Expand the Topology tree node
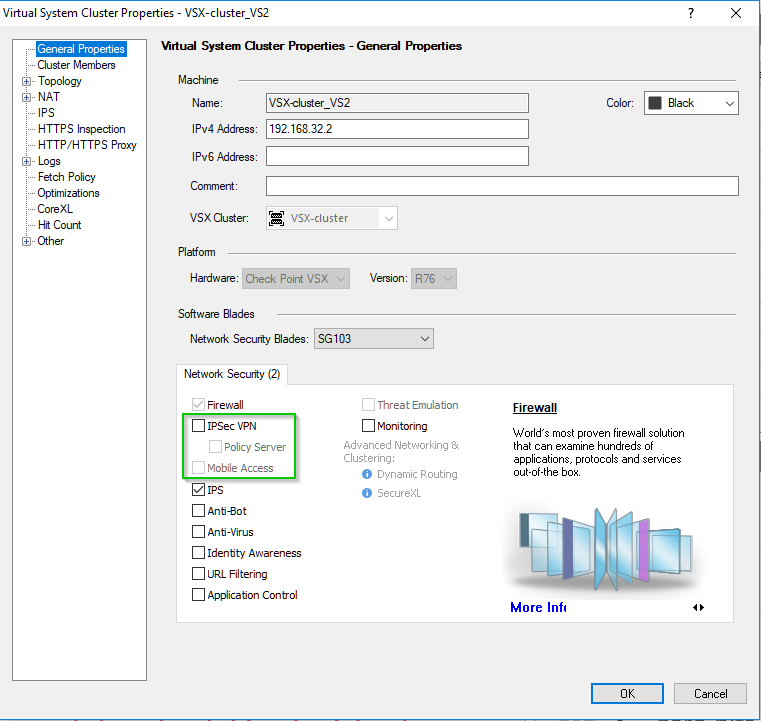The width and height of the screenshot is (761, 721). [27, 82]
